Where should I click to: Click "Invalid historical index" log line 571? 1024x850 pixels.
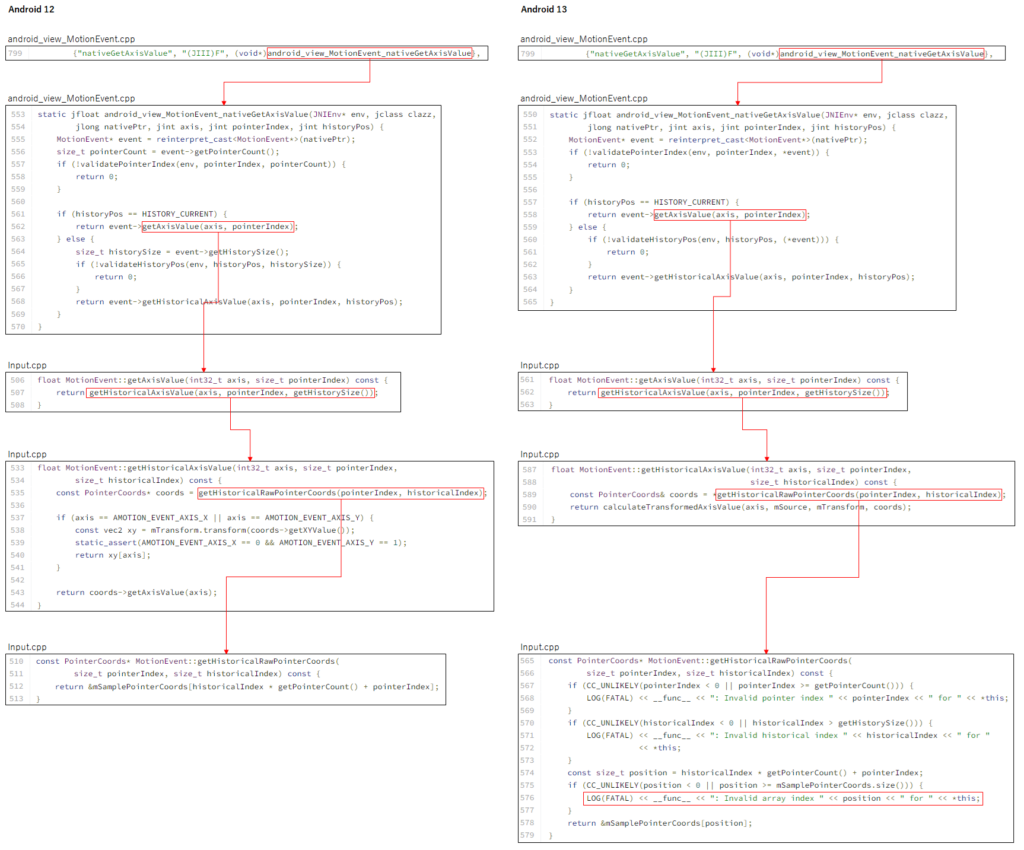tap(788, 735)
